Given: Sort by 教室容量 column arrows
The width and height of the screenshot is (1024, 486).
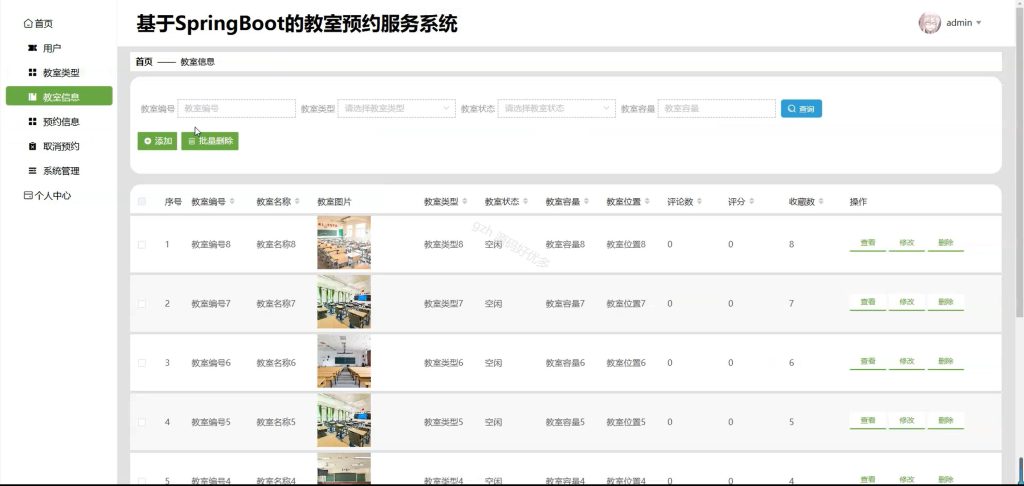Looking at the screenshot, I should pyautogui.click(x=586, y=201).
